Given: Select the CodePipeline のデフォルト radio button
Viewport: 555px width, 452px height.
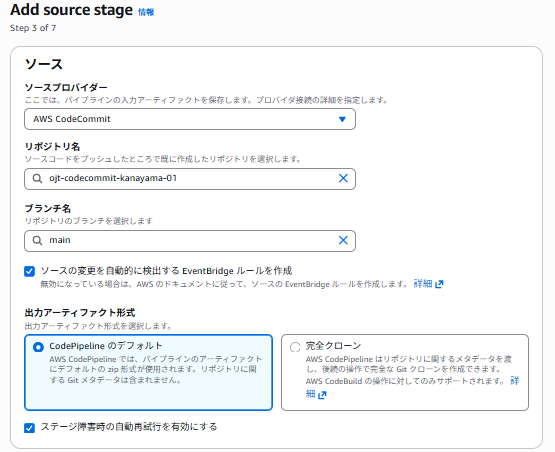Looking at the screenshot, I should point(38,347).
